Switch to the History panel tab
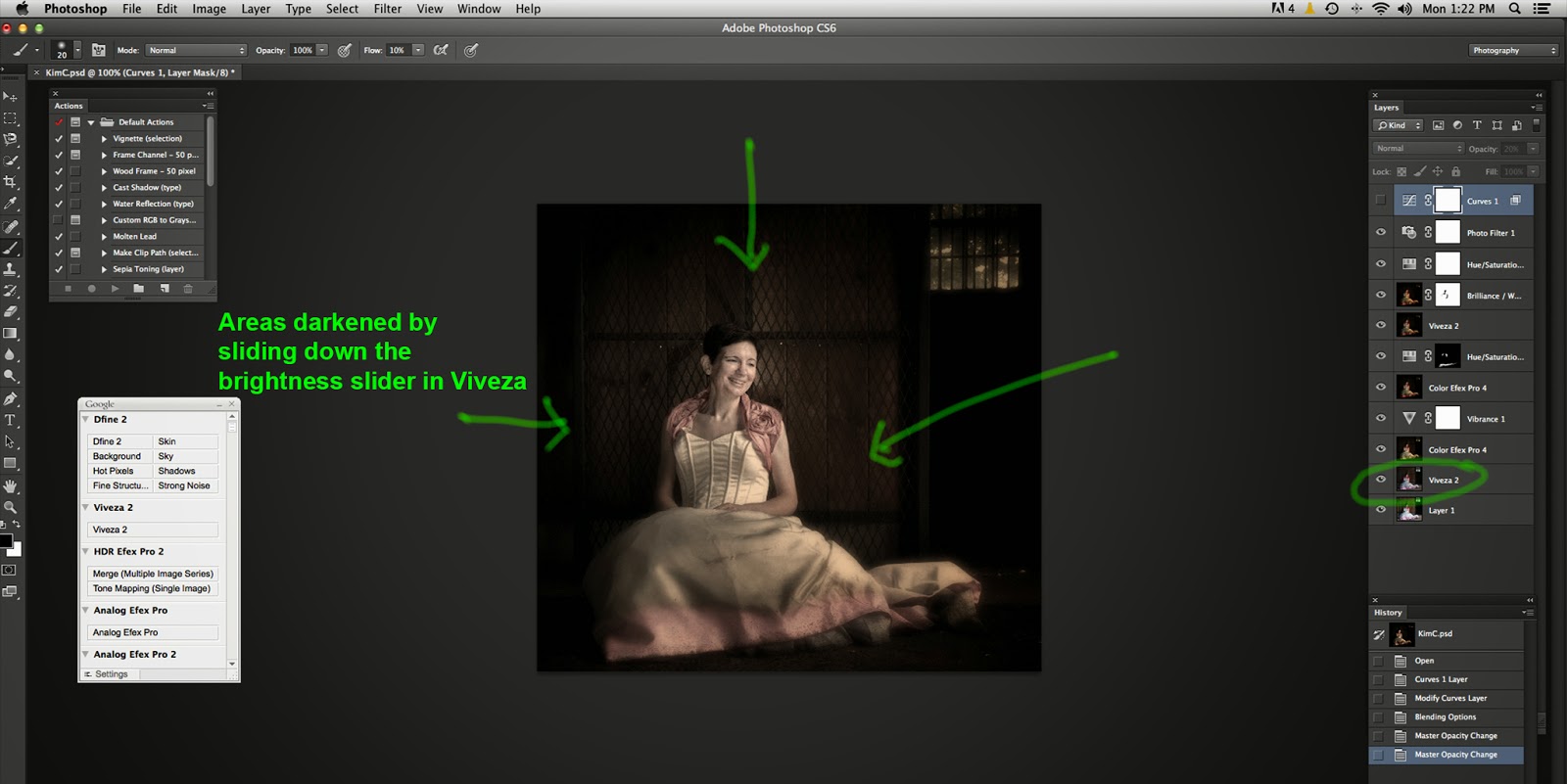 pos(1388,613)
